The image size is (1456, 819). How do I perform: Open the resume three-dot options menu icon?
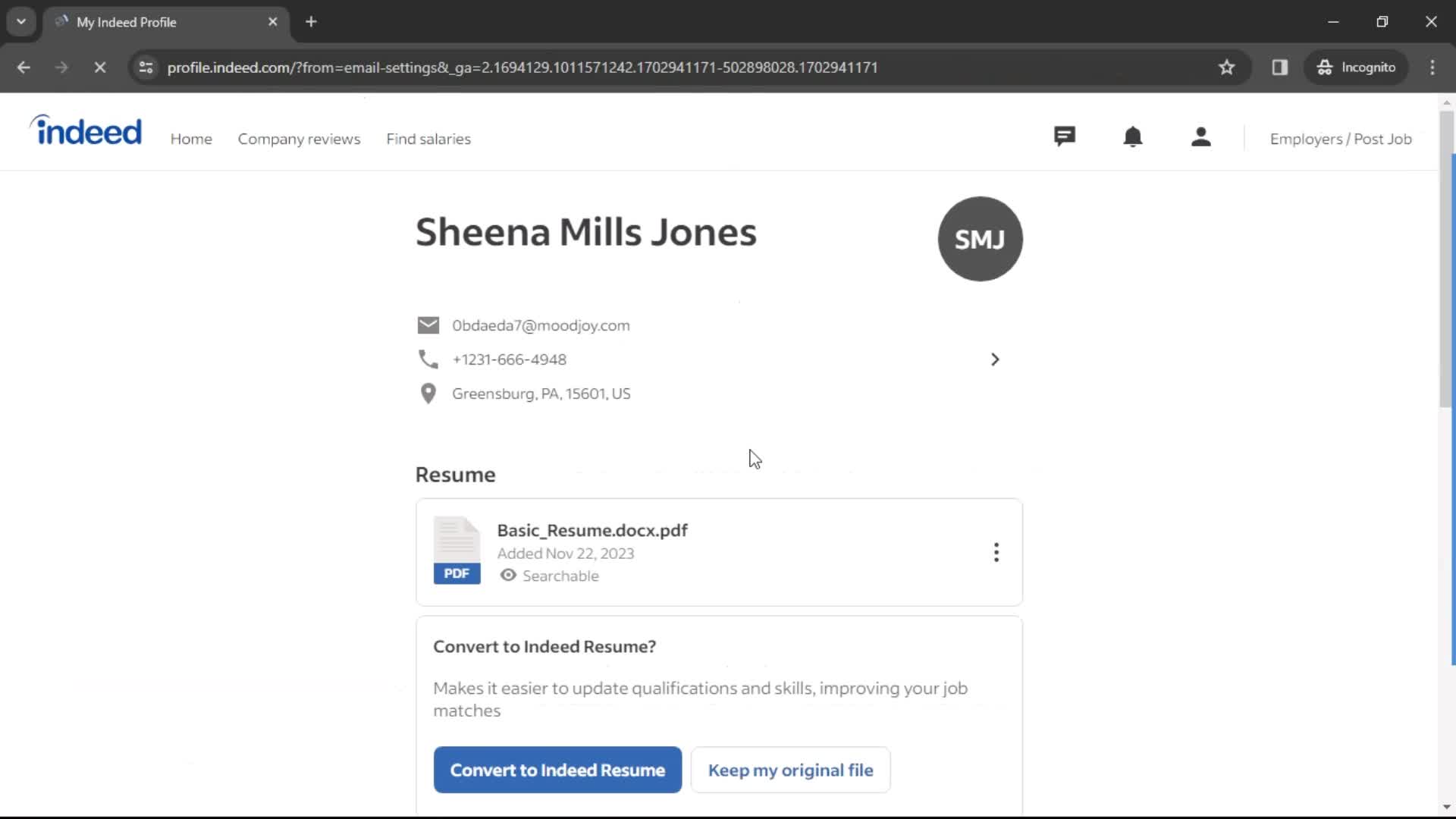996,552
